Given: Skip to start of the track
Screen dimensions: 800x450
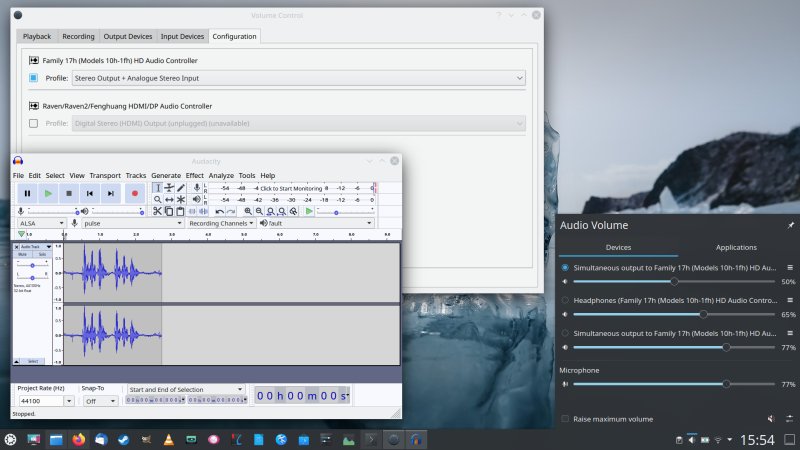Looking at the screenshot, I should 90,193.
